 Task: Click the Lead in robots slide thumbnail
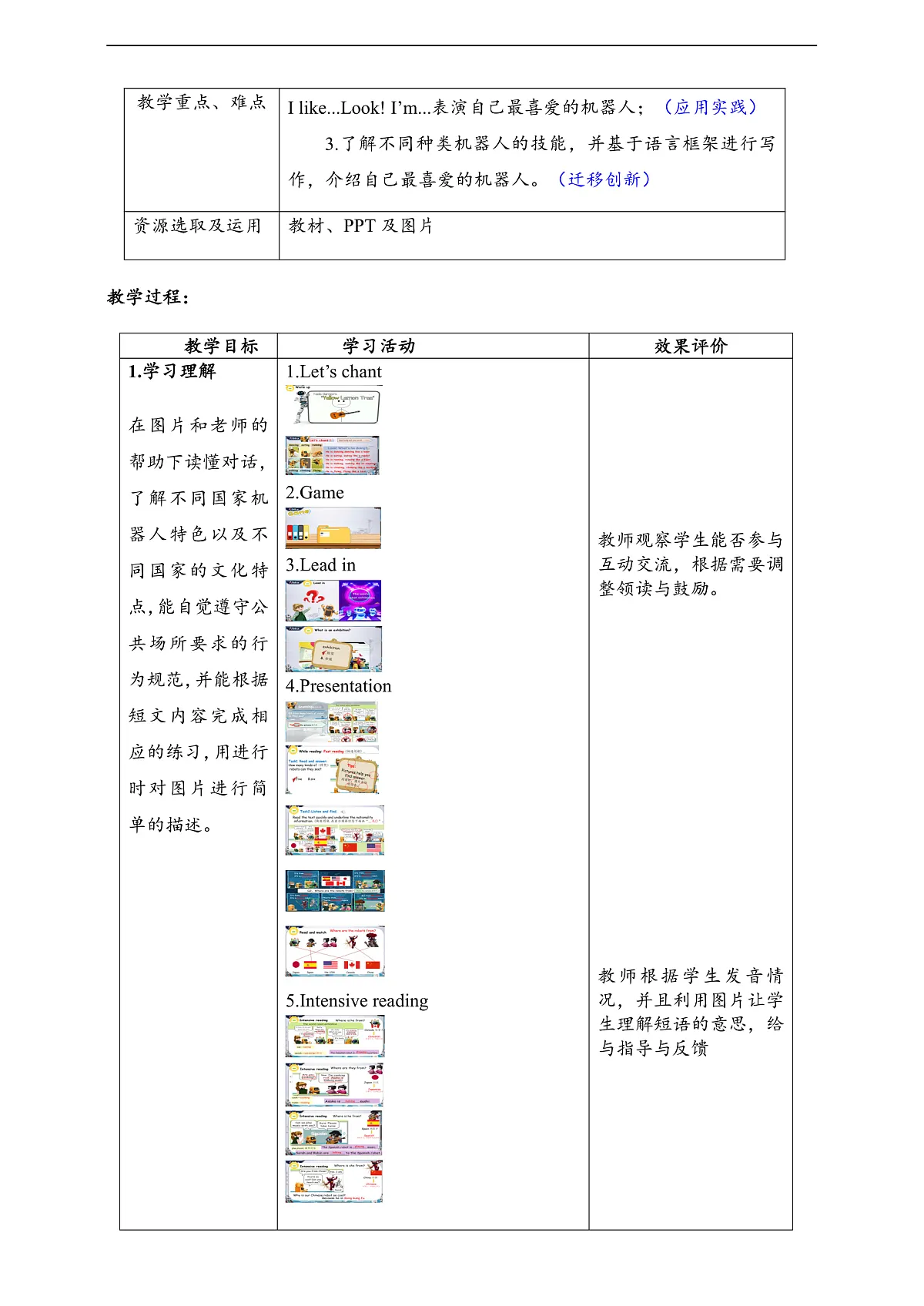333,601
